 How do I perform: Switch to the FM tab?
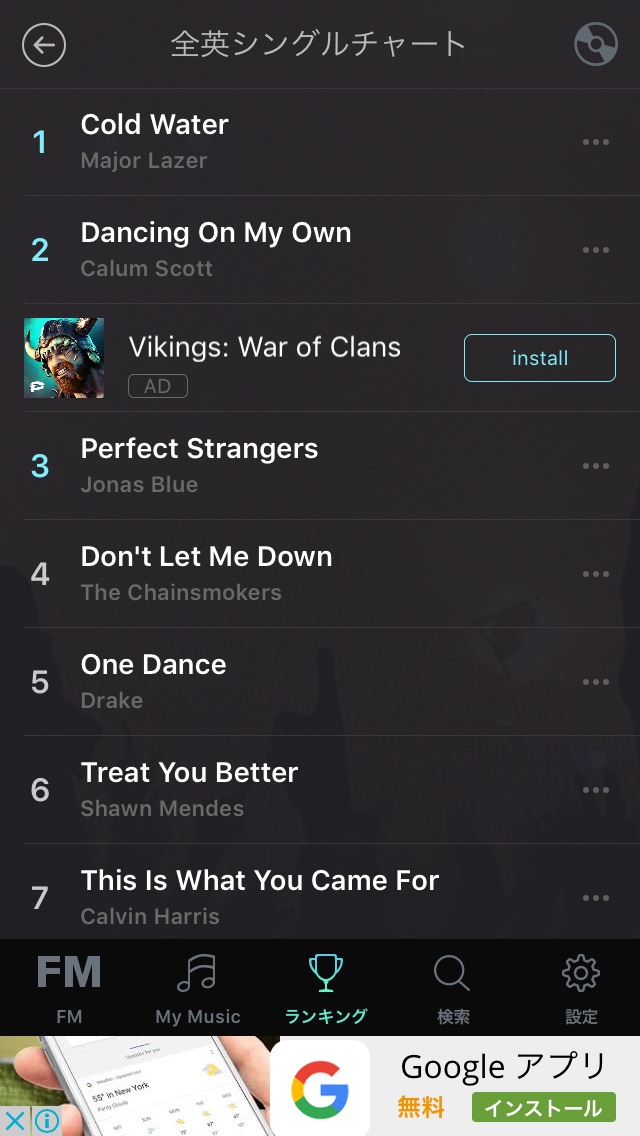(69, 988)
